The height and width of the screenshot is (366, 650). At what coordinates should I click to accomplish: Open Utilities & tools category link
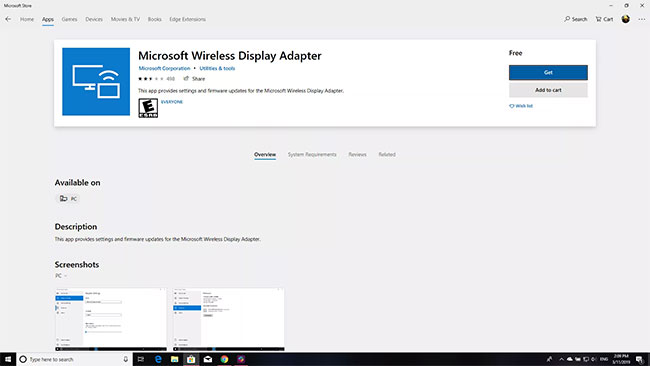point(217,68)
